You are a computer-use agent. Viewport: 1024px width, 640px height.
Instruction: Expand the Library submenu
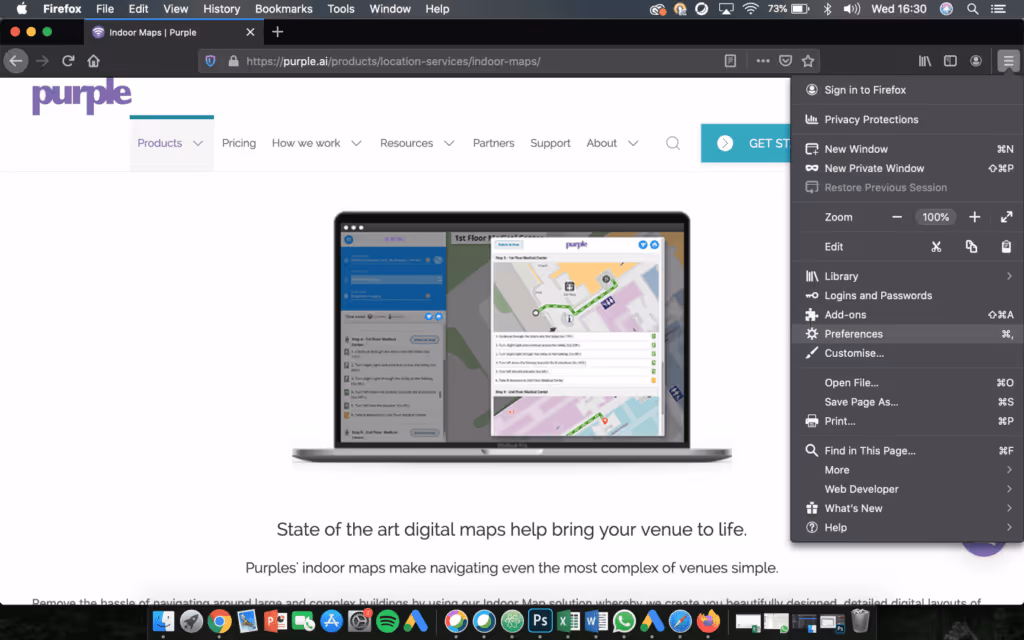[x=907, y=276]
